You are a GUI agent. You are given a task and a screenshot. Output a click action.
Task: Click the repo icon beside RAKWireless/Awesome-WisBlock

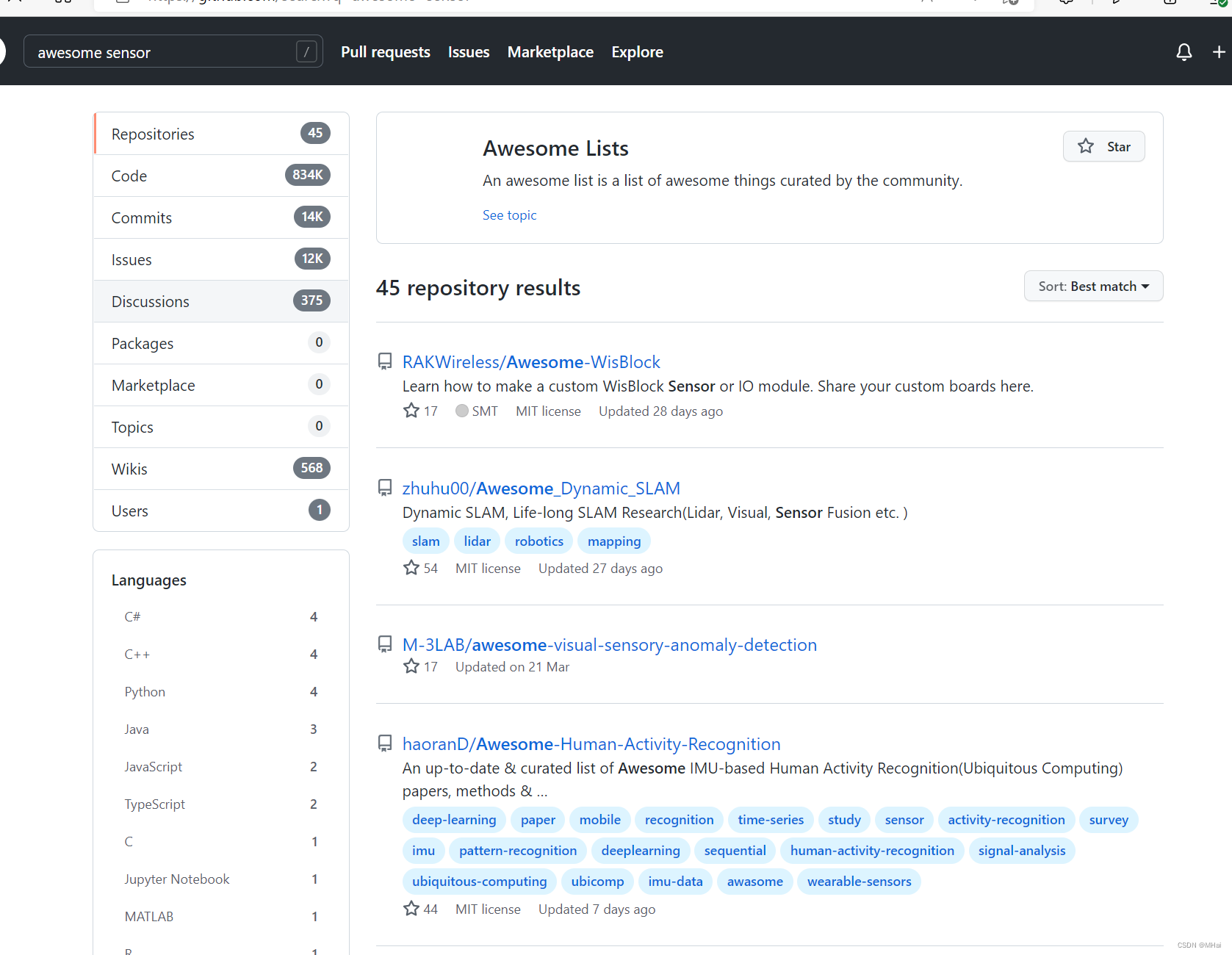pos(385,361)
